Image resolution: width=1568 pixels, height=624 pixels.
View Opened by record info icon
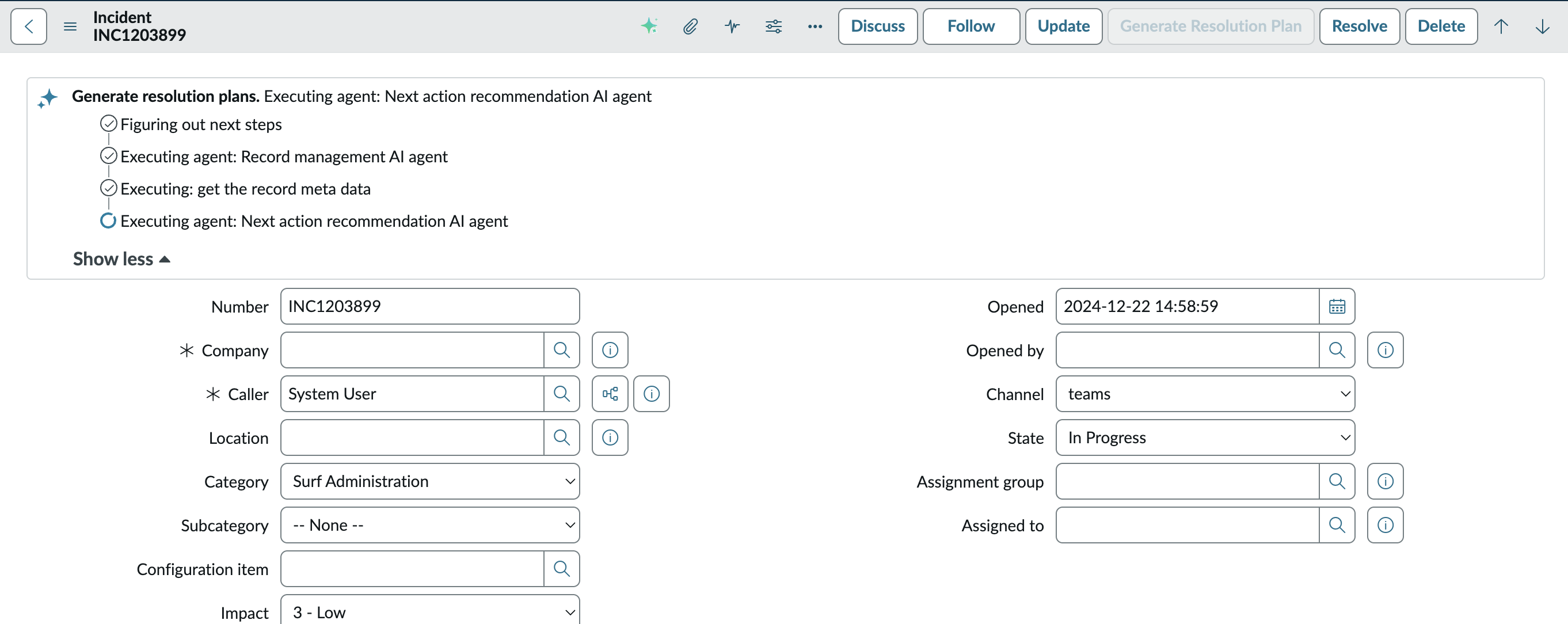pyautogui.click(x=1386, y=350)
